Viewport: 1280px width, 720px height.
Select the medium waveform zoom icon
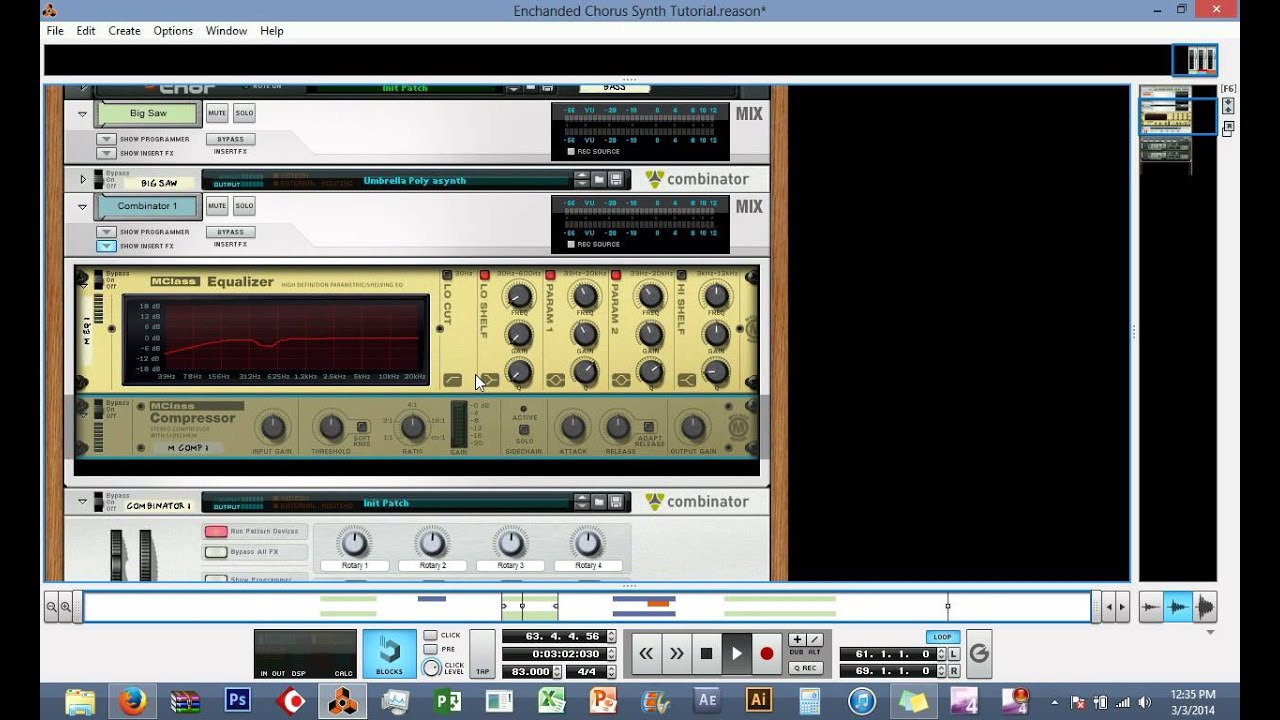click(1178, 607)
